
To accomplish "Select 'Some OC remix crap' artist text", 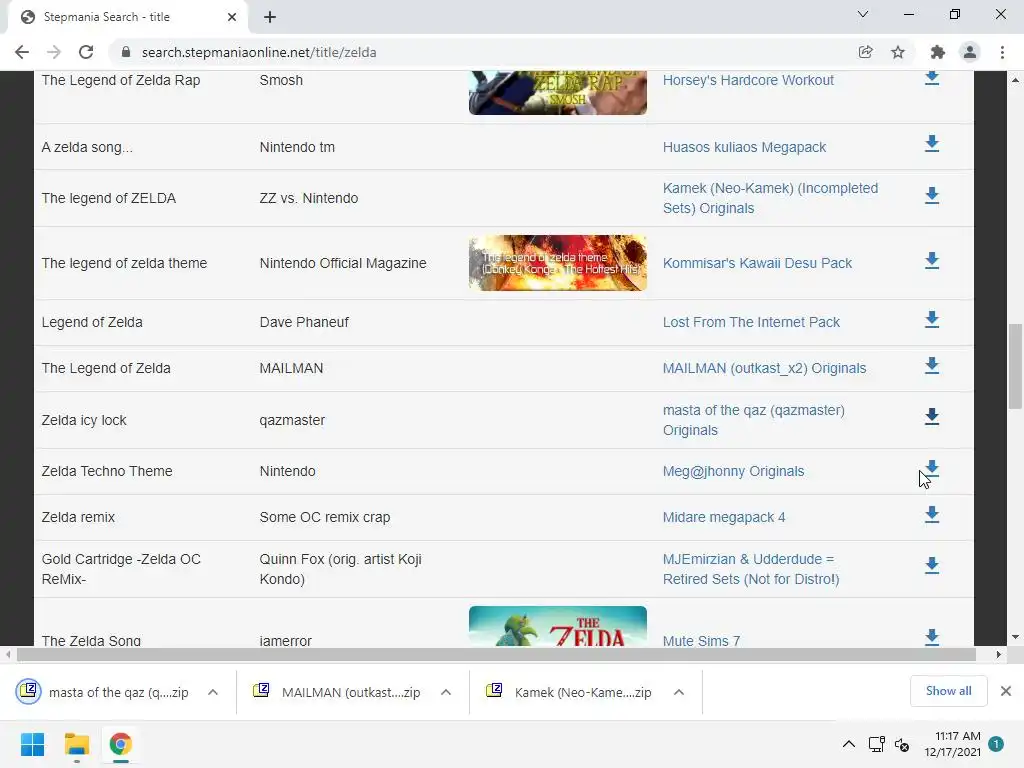I will point(325,517).
